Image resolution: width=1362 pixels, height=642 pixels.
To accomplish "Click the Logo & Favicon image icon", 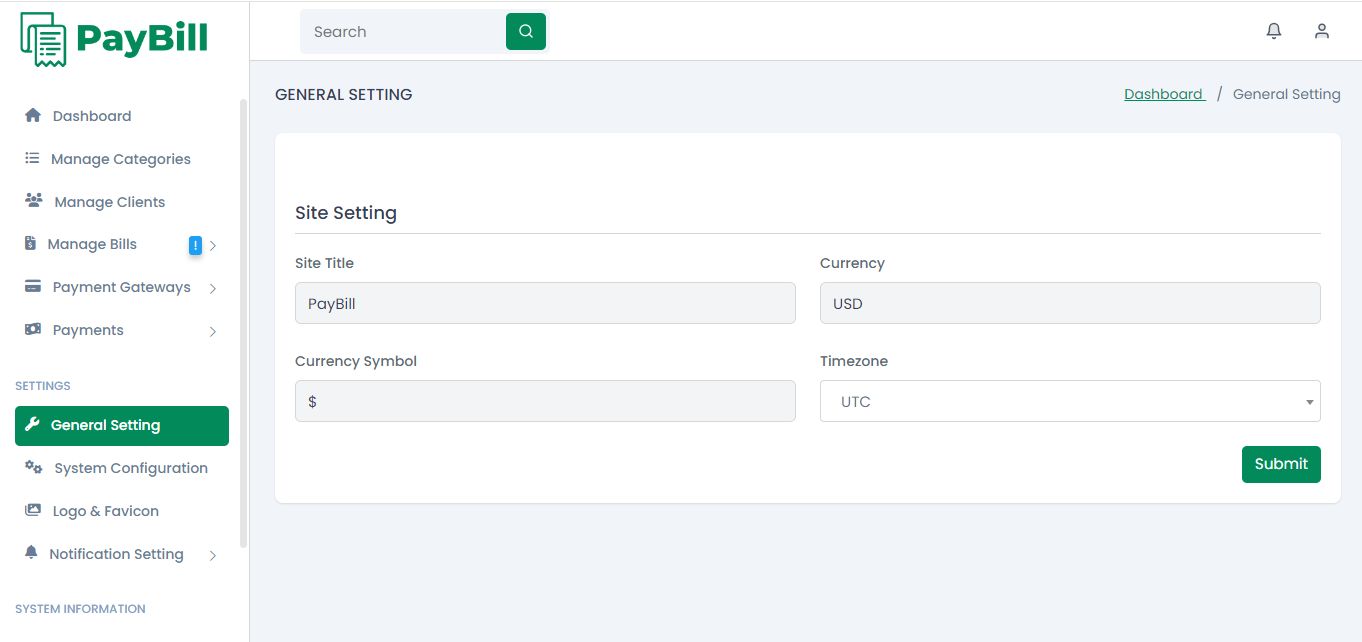I will click(33, 511).
